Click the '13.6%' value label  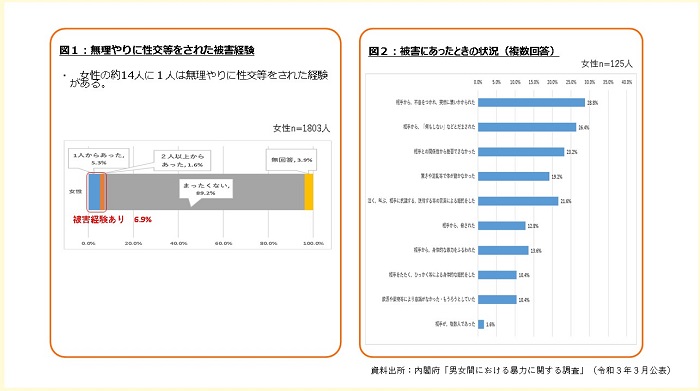[536, 250]
